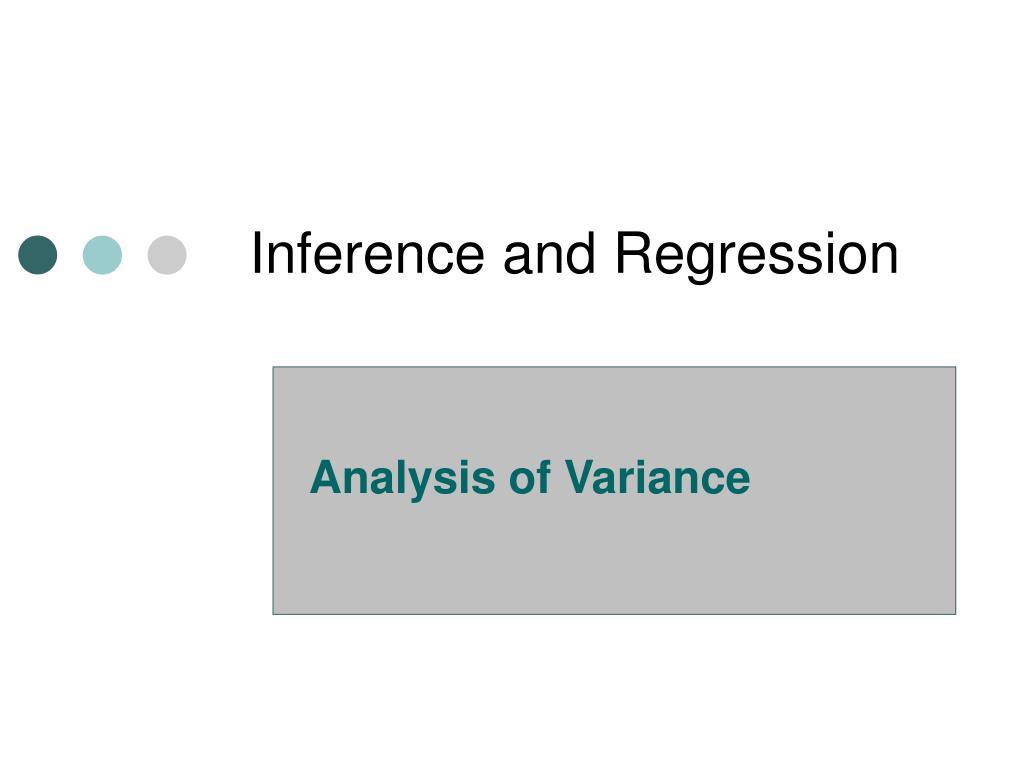This screenshot has width=1024, height=768.
Task: Select the gray subtitle box background
Action: coord(614,490)
